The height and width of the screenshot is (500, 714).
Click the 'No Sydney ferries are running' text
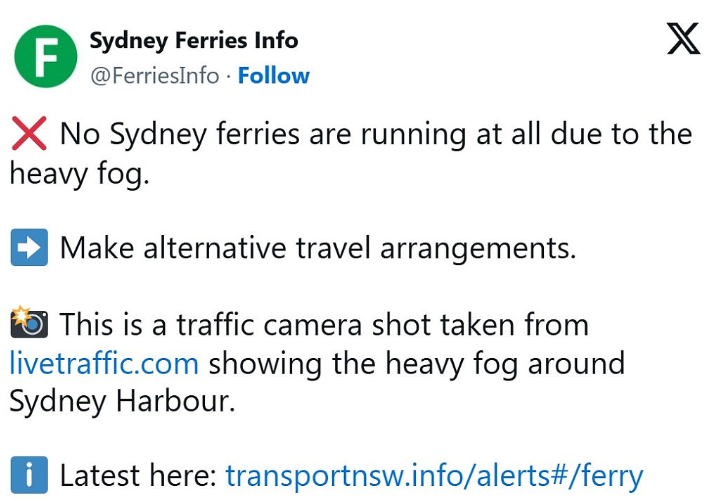[x=265, y=134]
